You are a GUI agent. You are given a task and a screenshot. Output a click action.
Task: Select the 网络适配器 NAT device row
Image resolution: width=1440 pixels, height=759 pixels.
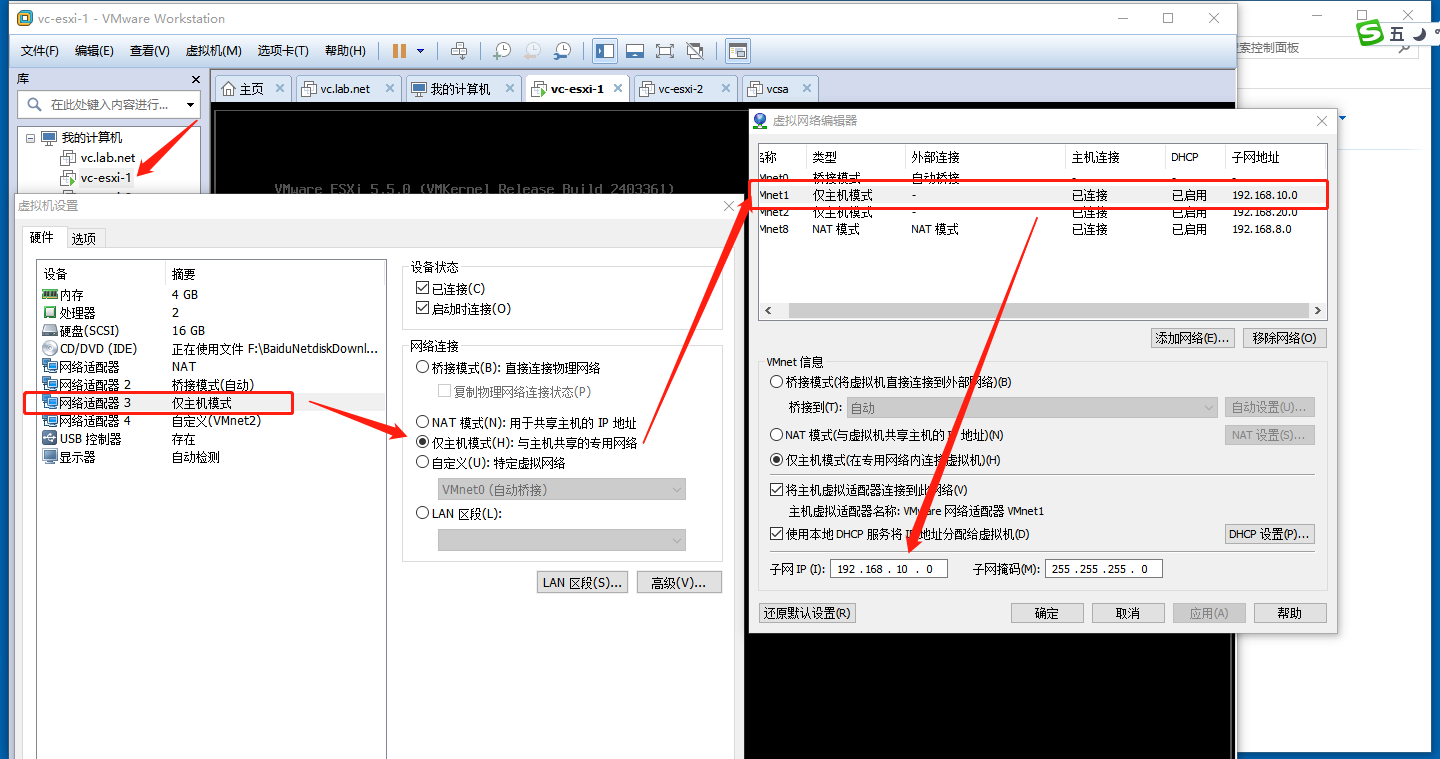point(210,367)
